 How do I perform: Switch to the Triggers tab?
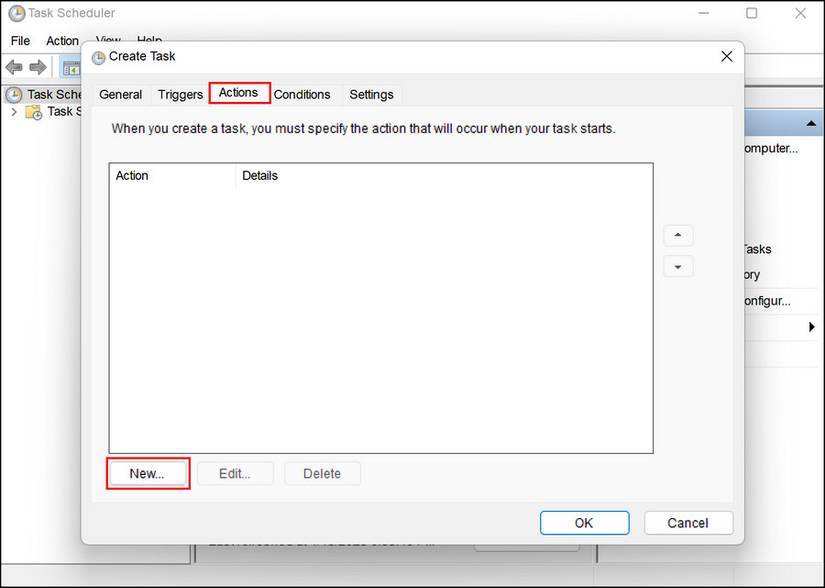pos(180,95)
